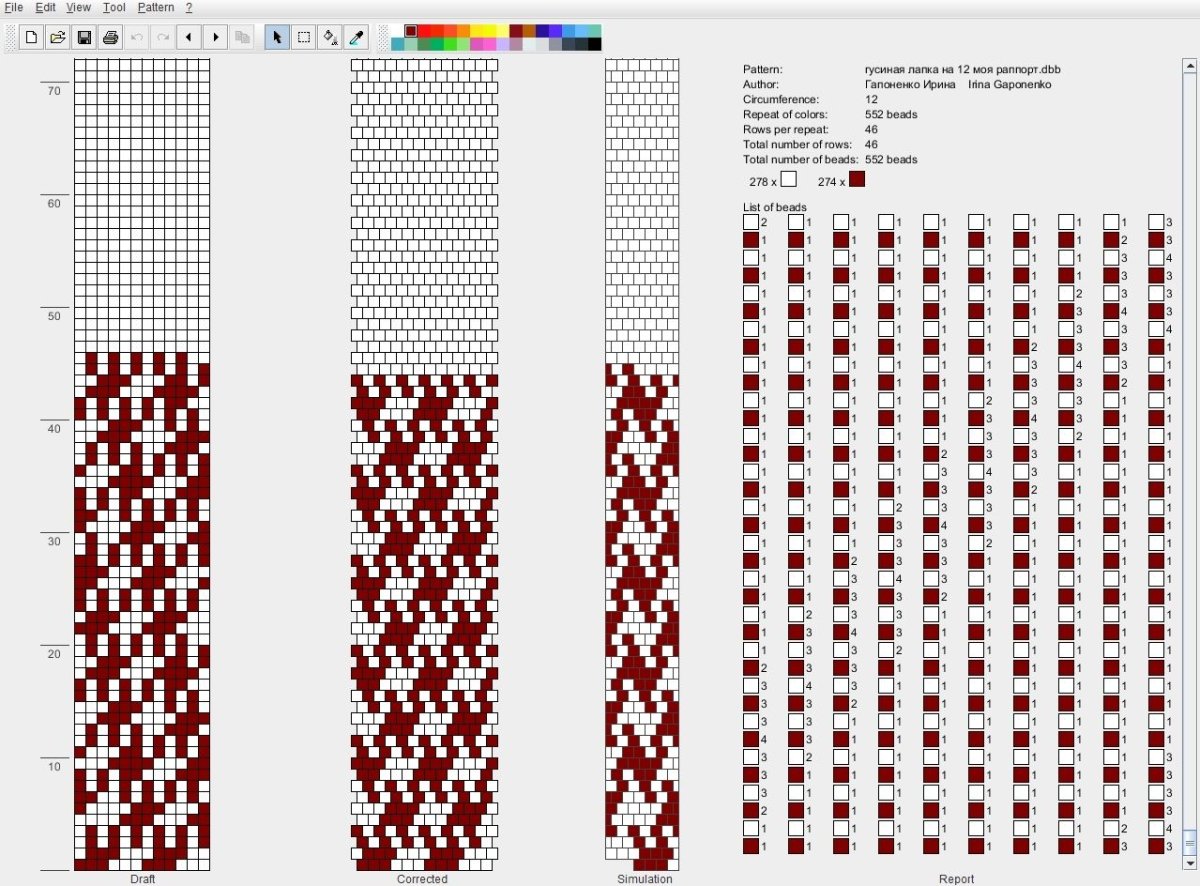Viewport: 1200px width, 886px height.
Task: Open the Pattern menu
Action: (x=155, y=7)
